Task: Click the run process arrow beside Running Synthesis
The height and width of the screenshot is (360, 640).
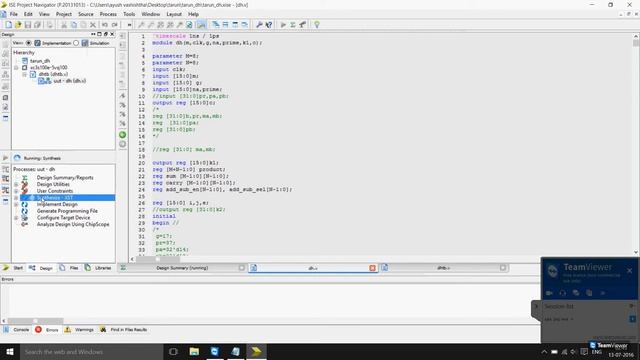Action: 5,158
